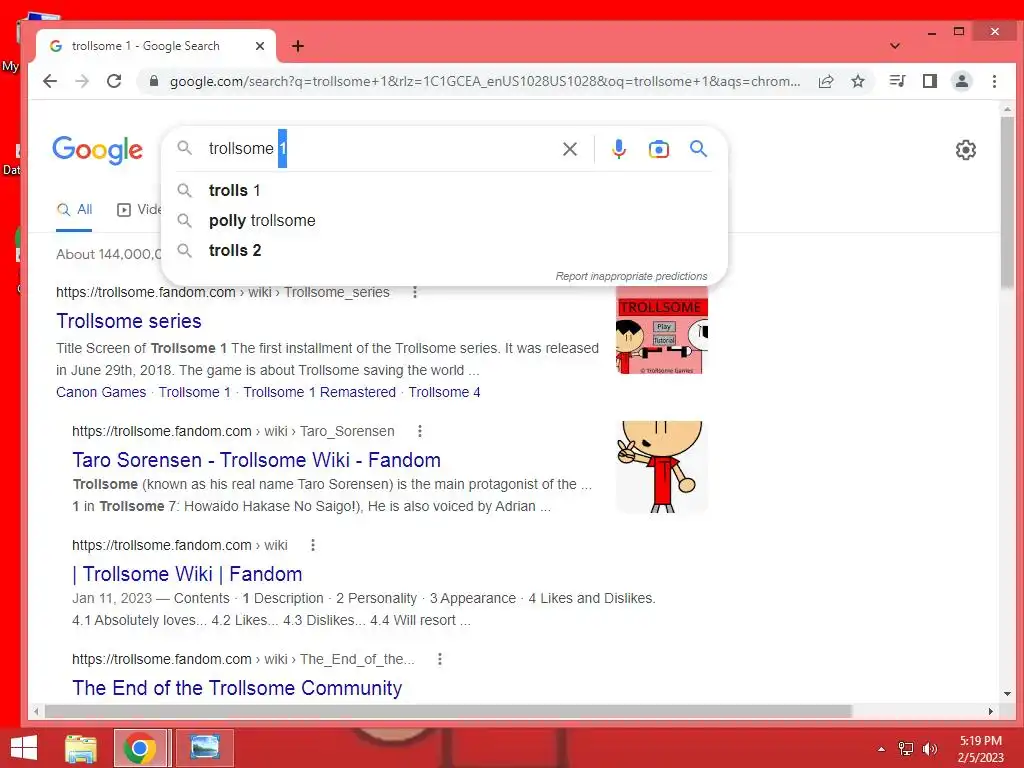Click the TROLLSOME title screen thumbnail

pyautogui.click(x=662, y=330)
